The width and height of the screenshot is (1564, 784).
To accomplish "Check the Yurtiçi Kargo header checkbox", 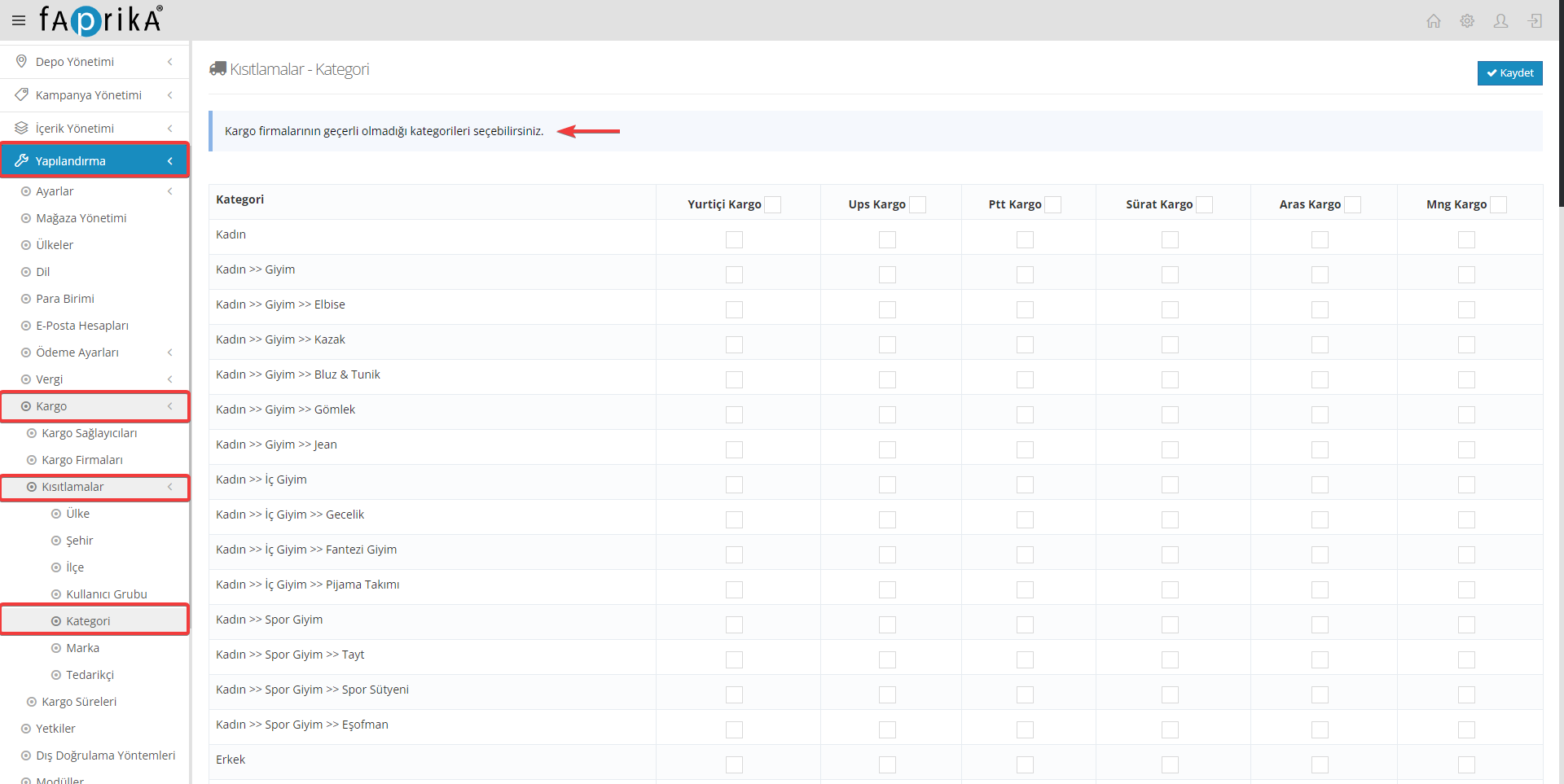I will pyautogui.click(x=773, y=205).
